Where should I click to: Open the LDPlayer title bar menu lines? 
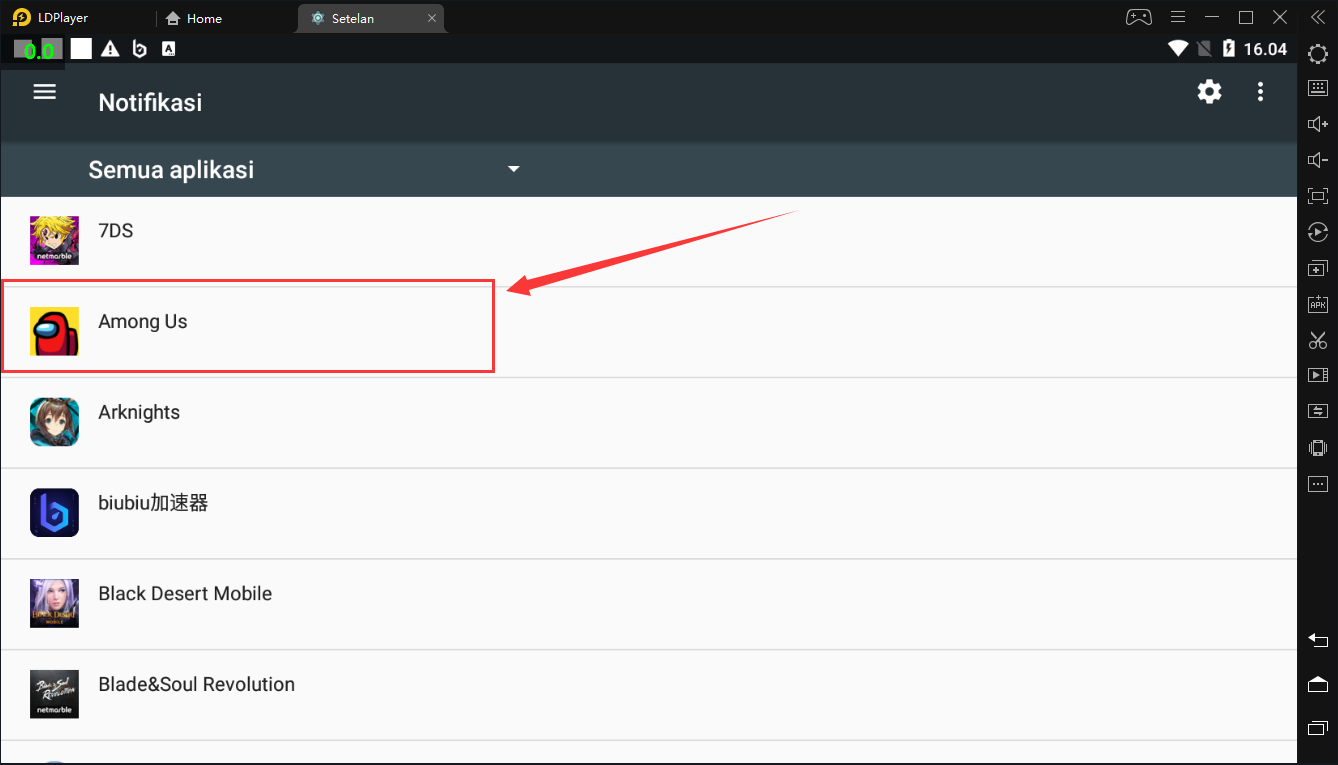[x=1178, y=17]
